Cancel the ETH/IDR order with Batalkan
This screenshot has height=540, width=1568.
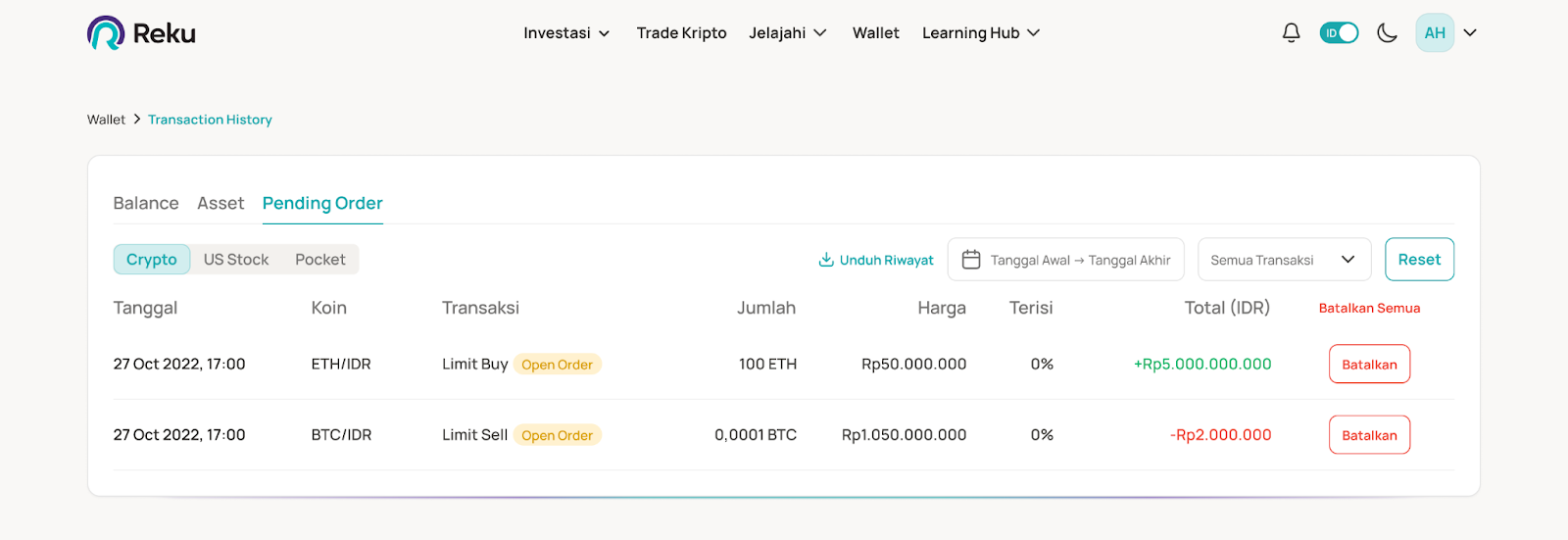[1369, 365]
